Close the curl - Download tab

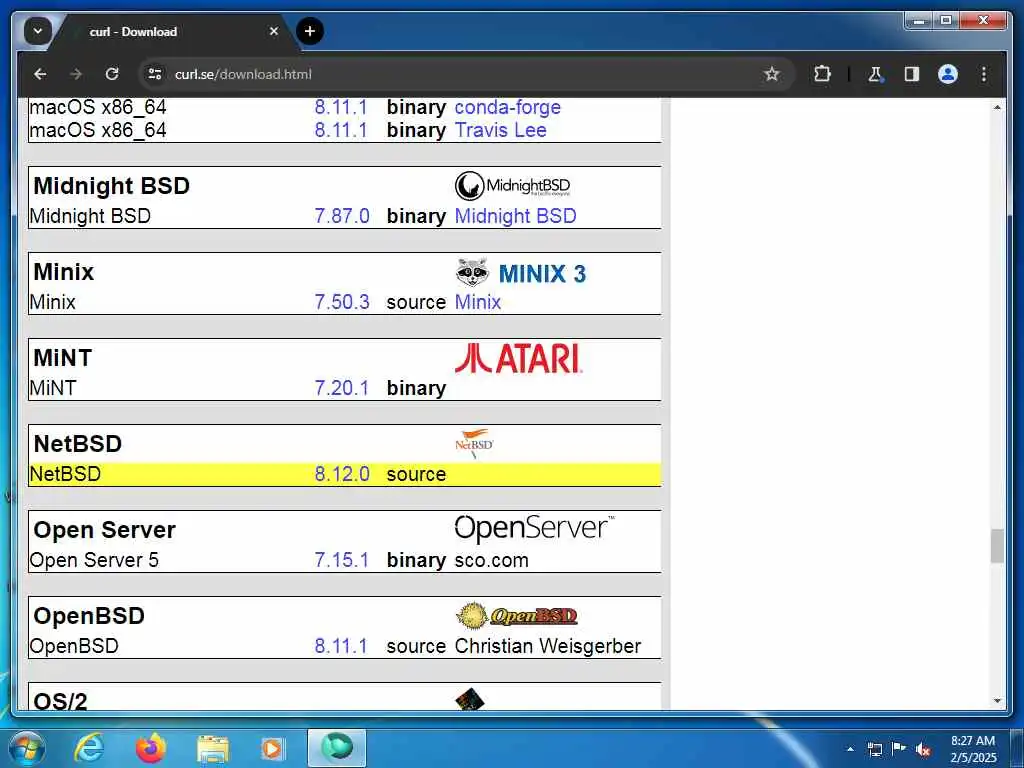click(274, 31)
